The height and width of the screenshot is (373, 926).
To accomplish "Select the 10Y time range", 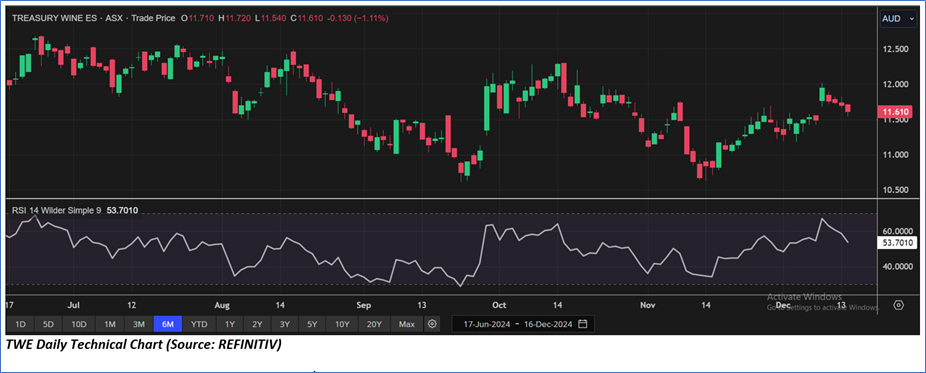I will 343,324.
